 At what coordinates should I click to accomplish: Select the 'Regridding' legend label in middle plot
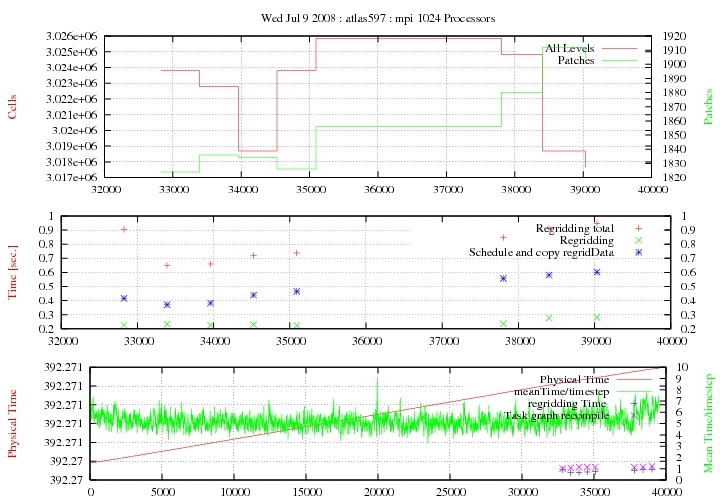coord(586,240)
